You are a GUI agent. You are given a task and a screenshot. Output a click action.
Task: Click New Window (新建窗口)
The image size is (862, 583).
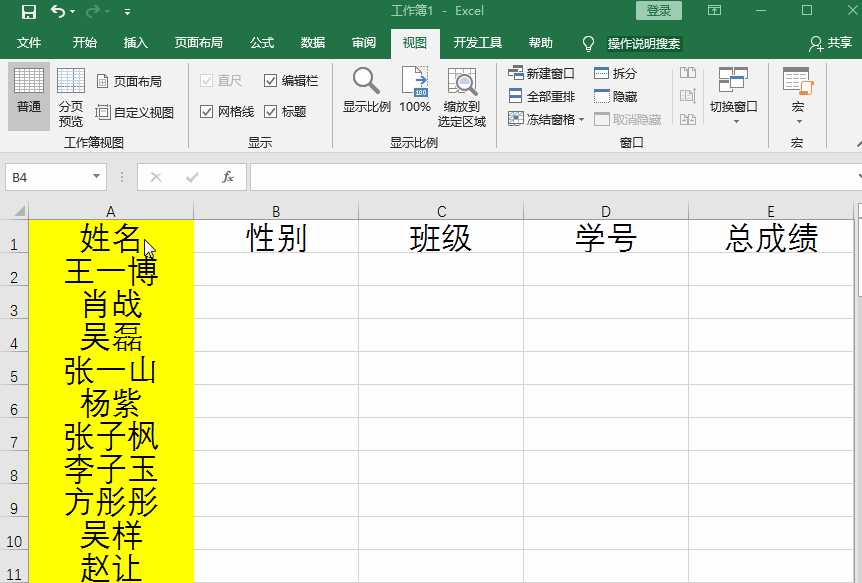[542, 74]
